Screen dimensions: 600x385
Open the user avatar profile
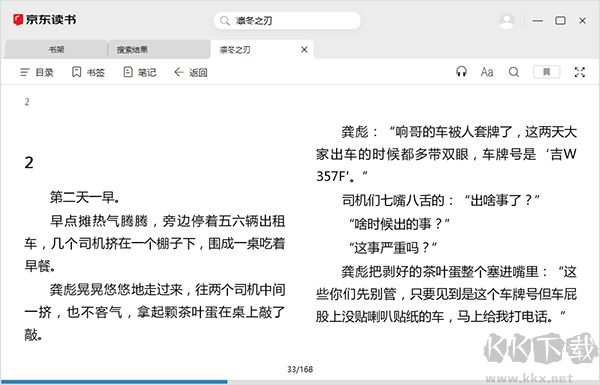(507, 21)
